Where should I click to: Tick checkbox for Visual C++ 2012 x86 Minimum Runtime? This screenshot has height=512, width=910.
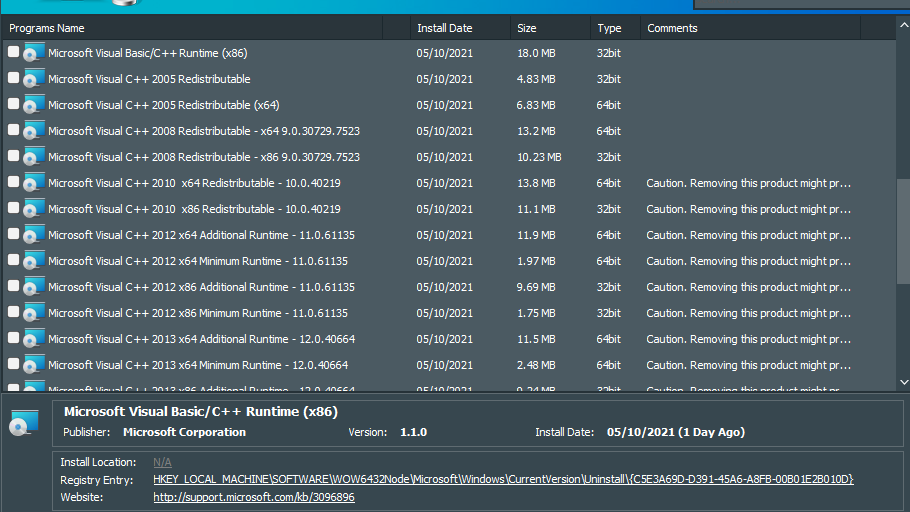coord(13,312)
